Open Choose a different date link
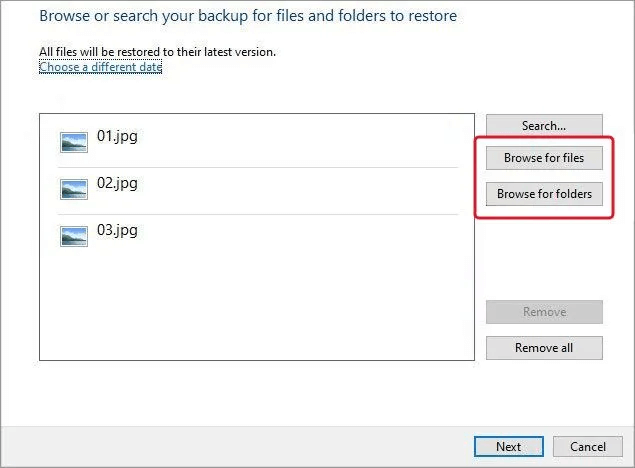 pyautogui.click(x=100, y=67)
